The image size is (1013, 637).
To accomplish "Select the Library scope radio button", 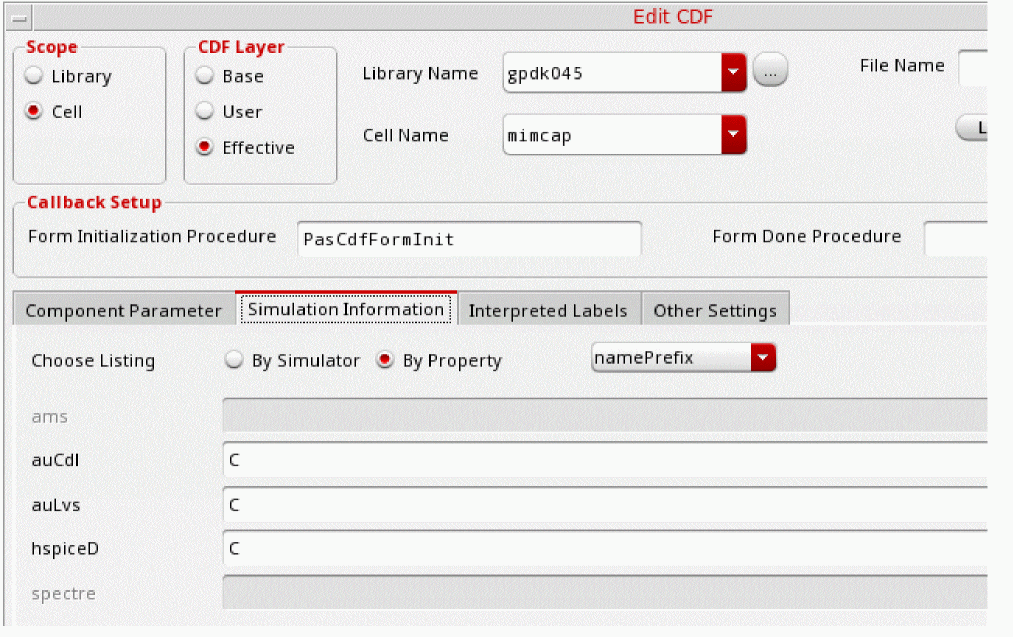I will [x=34, y=76].
